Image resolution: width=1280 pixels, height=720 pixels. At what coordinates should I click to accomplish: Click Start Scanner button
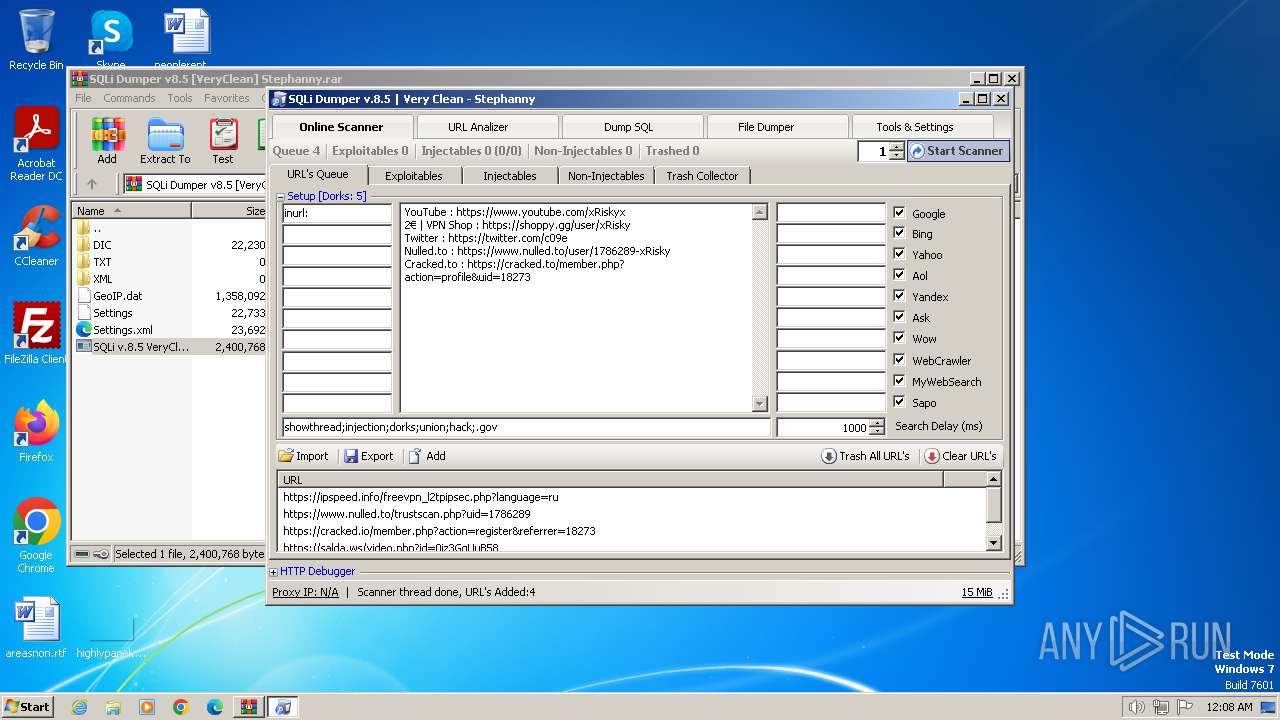[x=958, y=151]
